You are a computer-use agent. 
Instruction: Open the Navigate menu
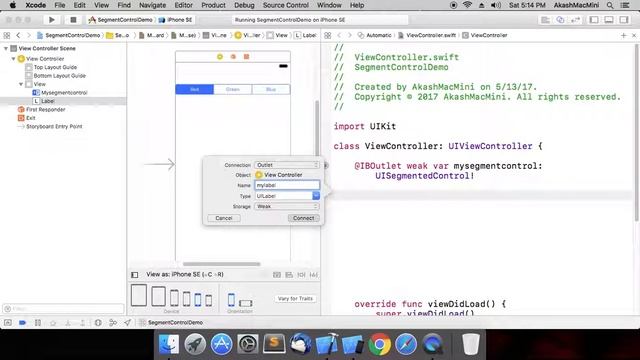click(x=152, y=5)
